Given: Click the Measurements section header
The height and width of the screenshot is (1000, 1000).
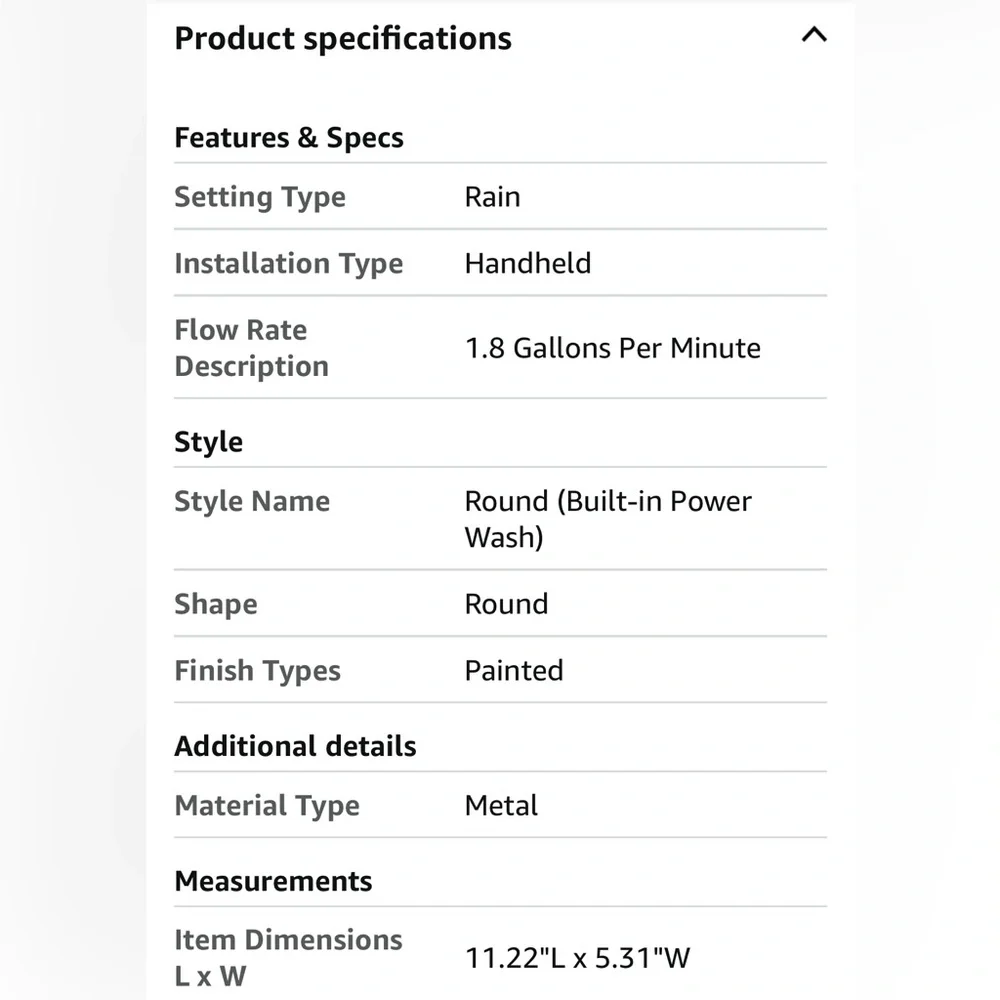Looking at the screenshot, I should coord(274,881).
